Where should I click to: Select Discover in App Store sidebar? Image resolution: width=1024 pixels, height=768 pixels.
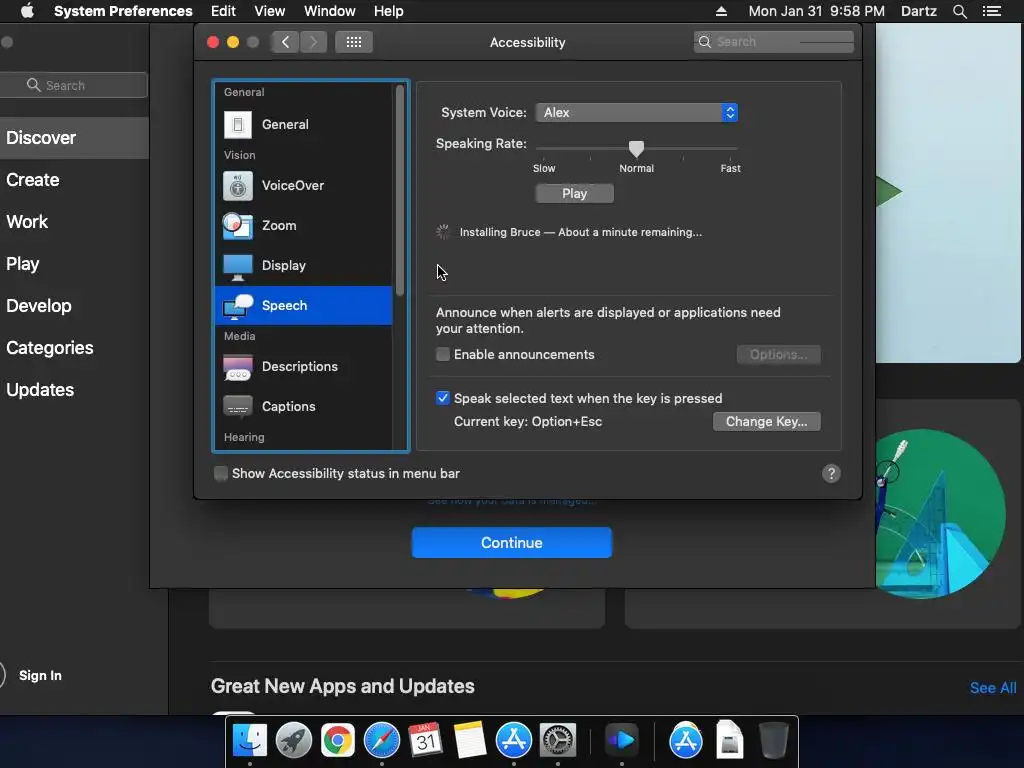(74, 138)
